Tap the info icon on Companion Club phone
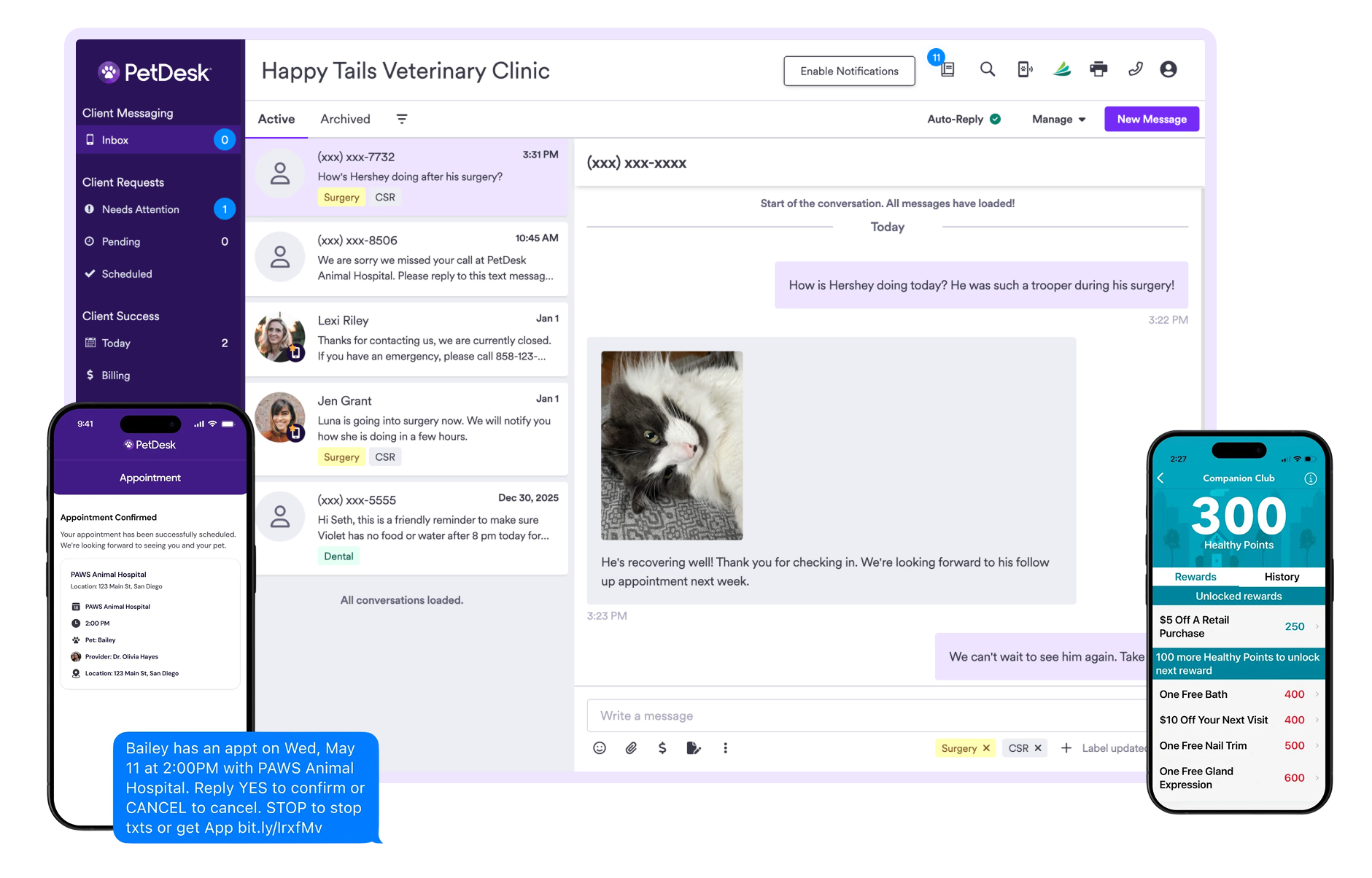The width and height of the screenshot is (1372, 878). [1311, 478]
